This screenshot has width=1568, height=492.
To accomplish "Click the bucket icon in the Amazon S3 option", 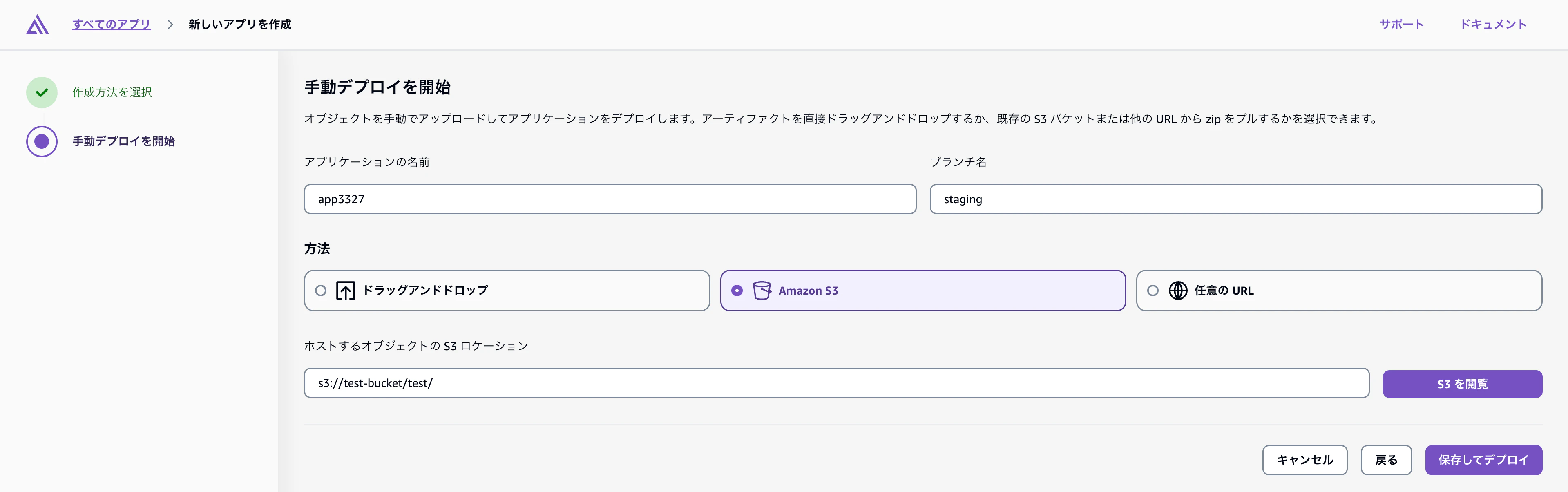I will [761, 291].
